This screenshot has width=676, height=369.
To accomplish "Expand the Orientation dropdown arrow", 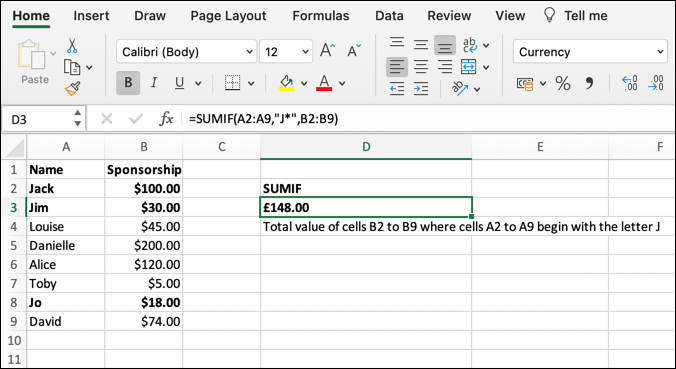I will (477, 89).
